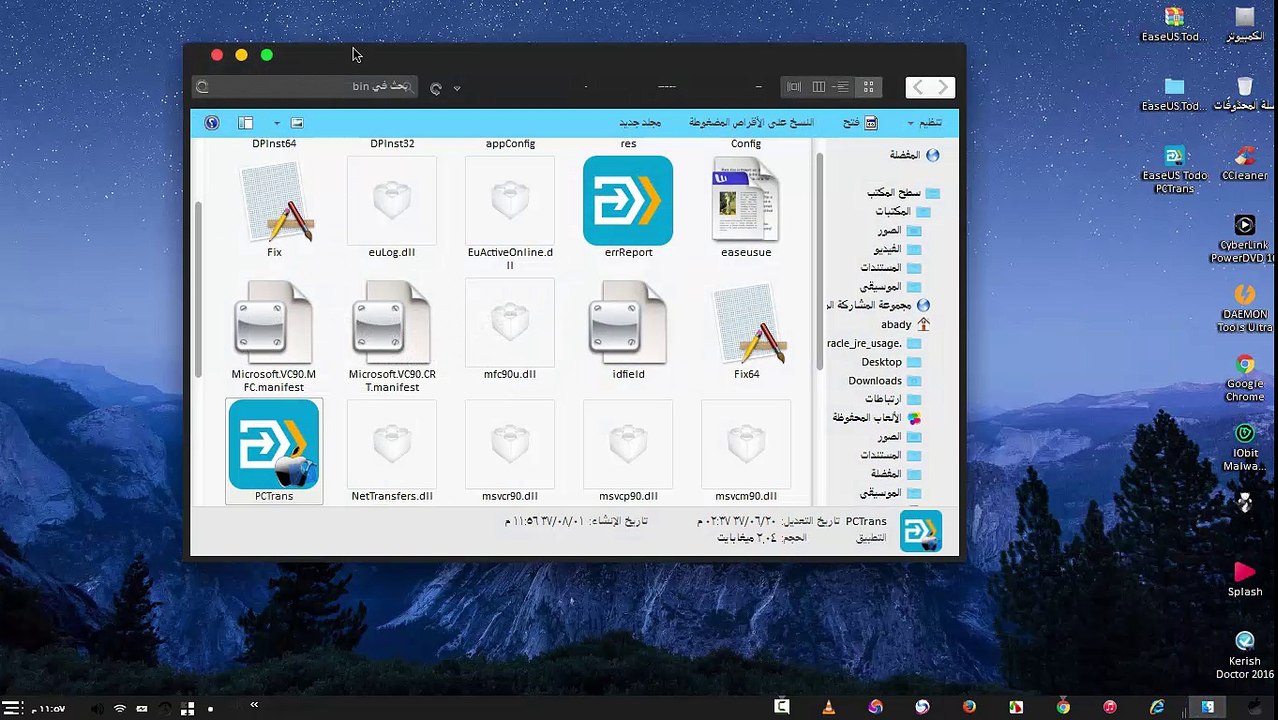Click النسخ على الأقراص المضغوطة burn button
Viewport: 1278px width, 720px height.
coord(751,123)
